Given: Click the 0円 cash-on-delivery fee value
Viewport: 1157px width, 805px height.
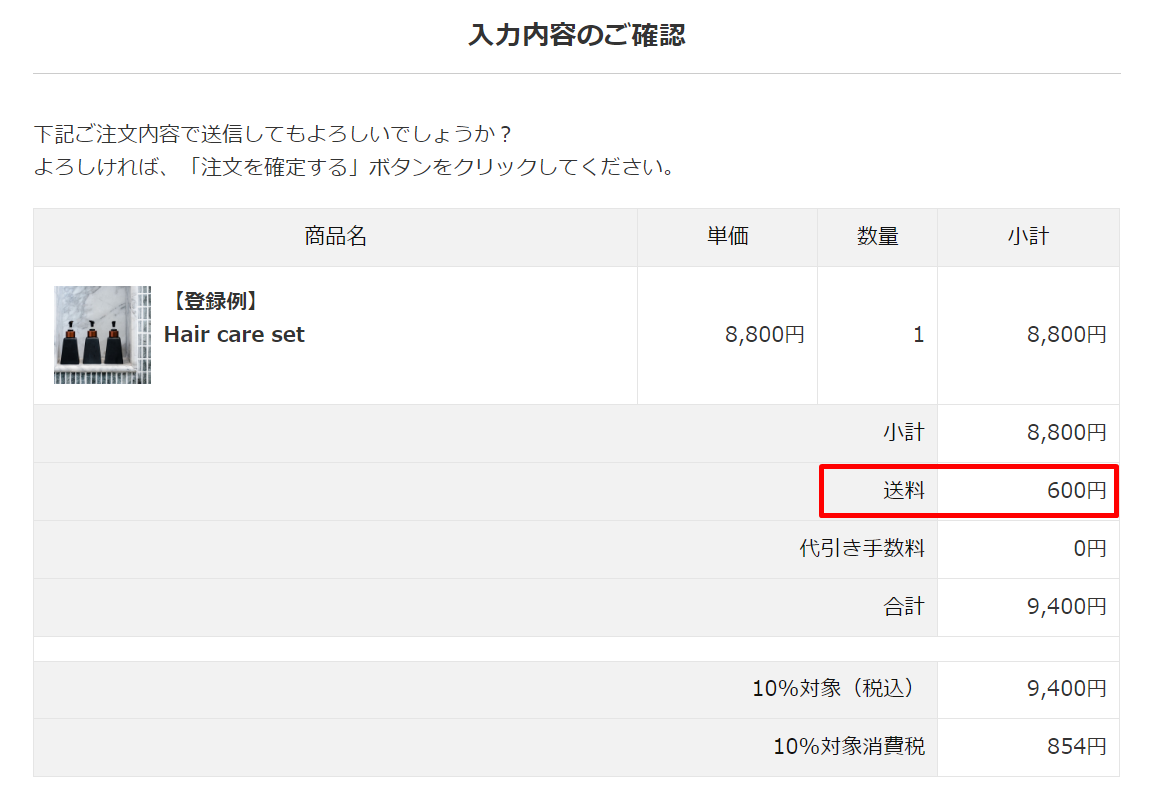Looking at the screenshot, I should point(1090,549).
